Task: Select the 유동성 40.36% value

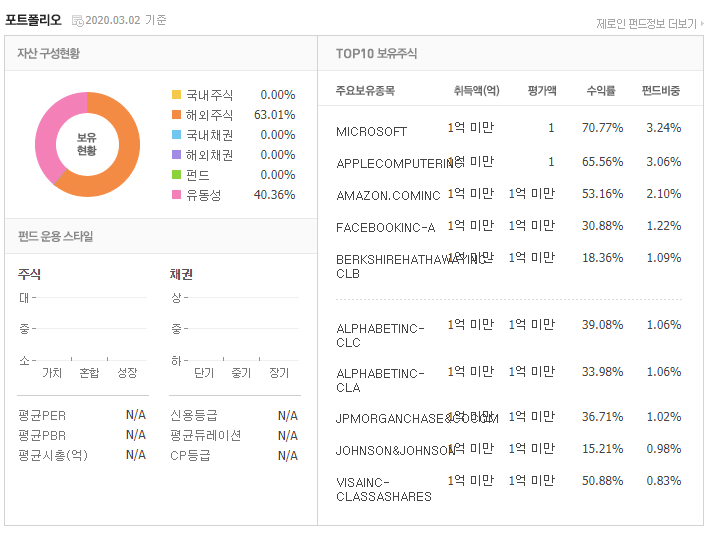Action: (274, 195)
